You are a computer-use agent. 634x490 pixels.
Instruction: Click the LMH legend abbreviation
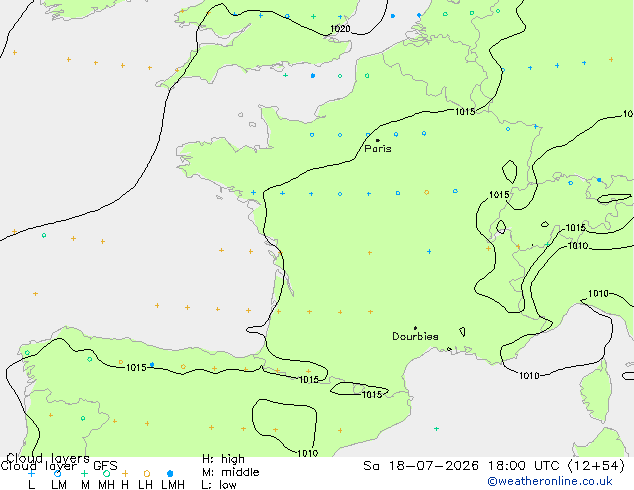coord(173,485)
